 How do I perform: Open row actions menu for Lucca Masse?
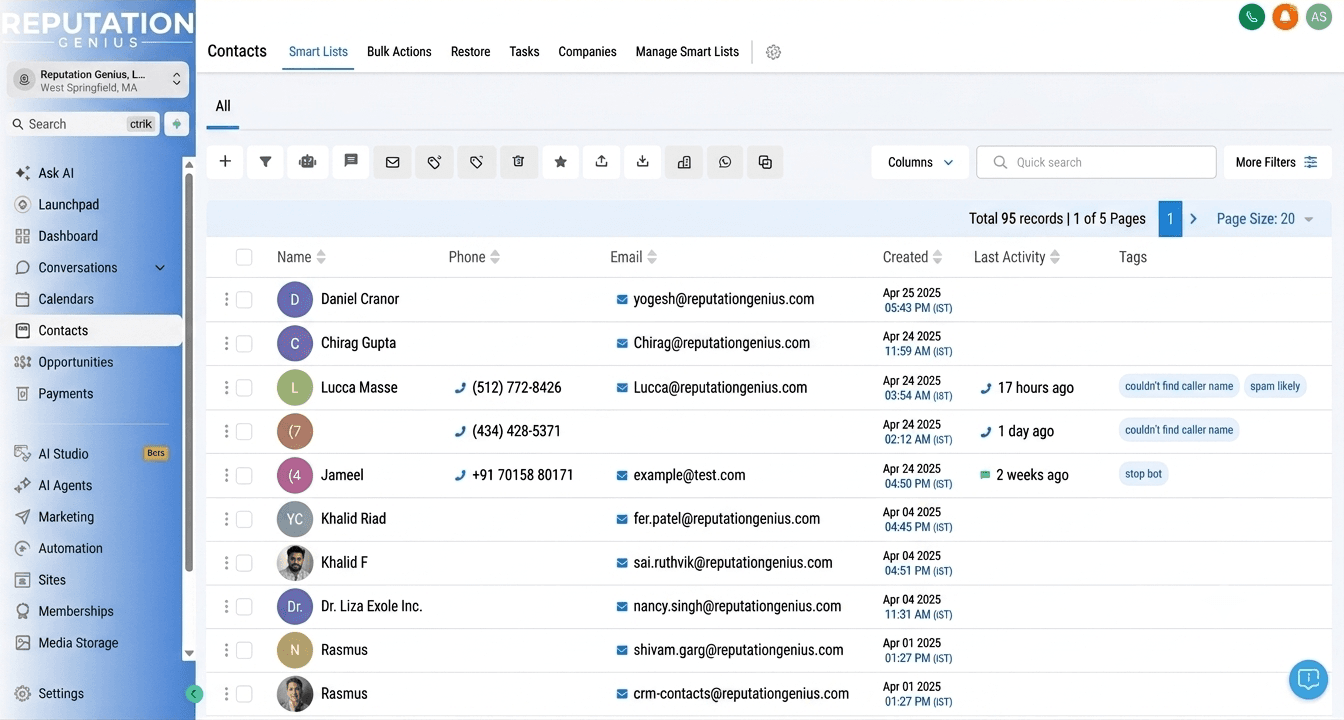coord(226,387)
